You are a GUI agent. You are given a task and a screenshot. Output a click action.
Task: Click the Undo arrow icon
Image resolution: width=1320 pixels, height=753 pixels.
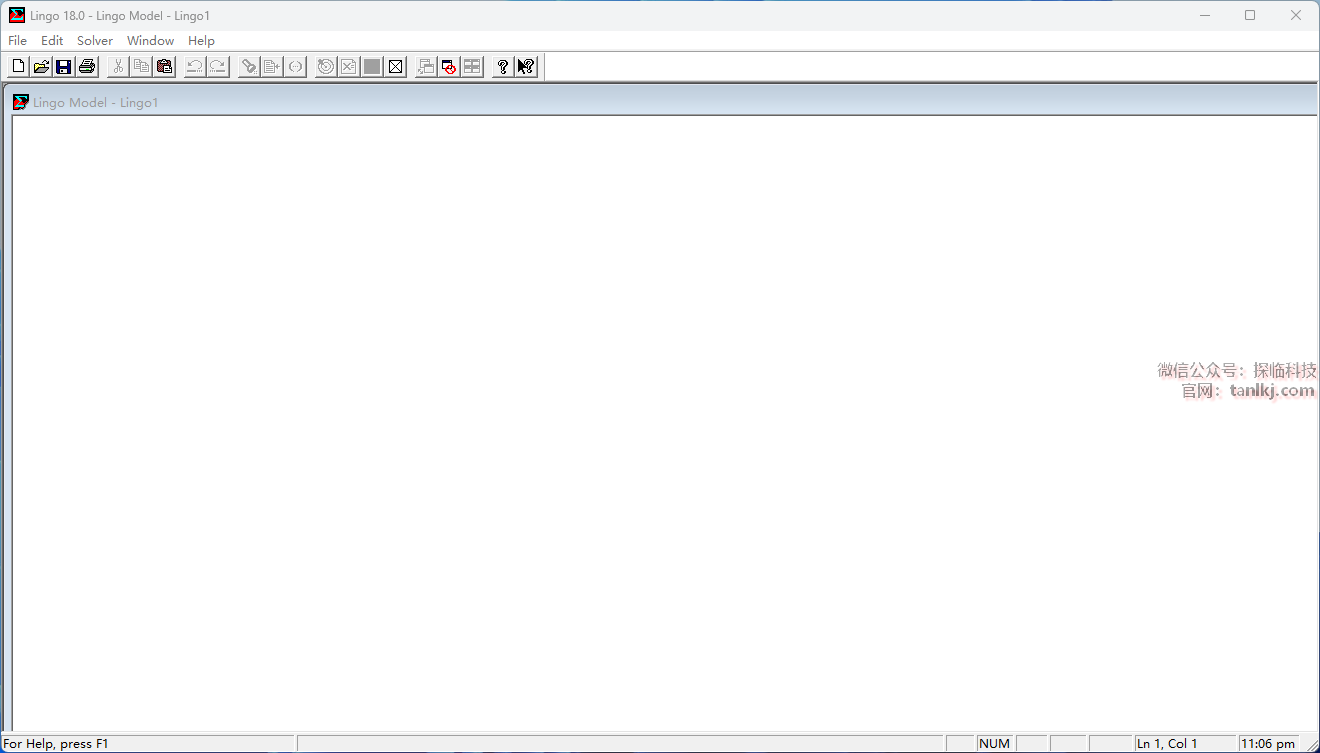tap(195, 67)
